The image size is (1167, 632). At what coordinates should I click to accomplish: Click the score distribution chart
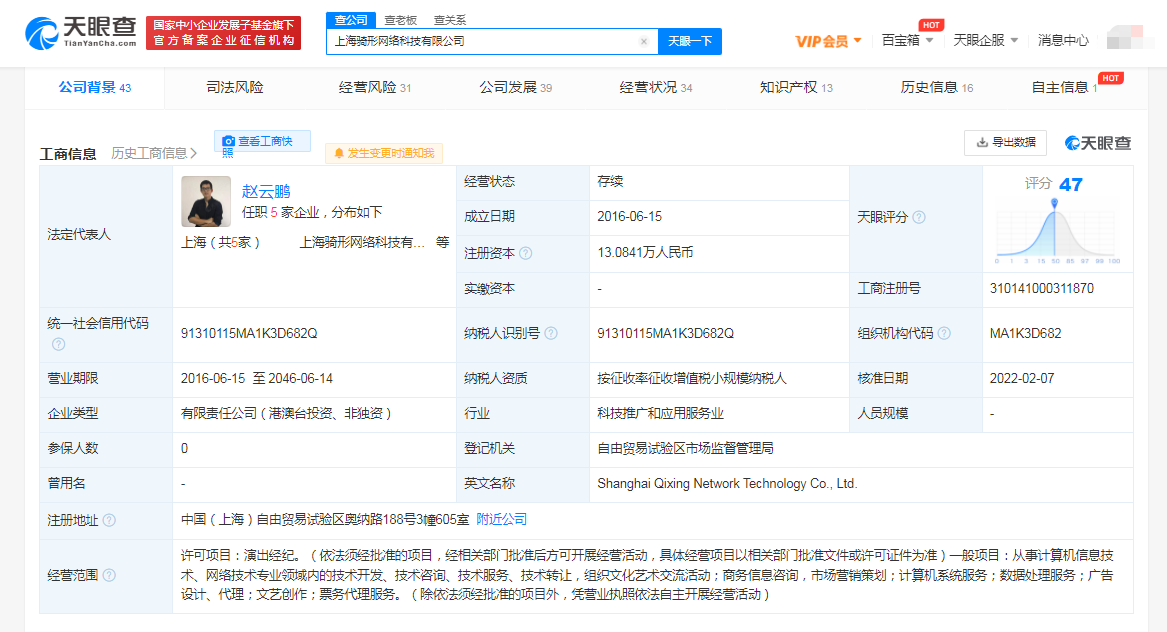[x=1057, y=231]
